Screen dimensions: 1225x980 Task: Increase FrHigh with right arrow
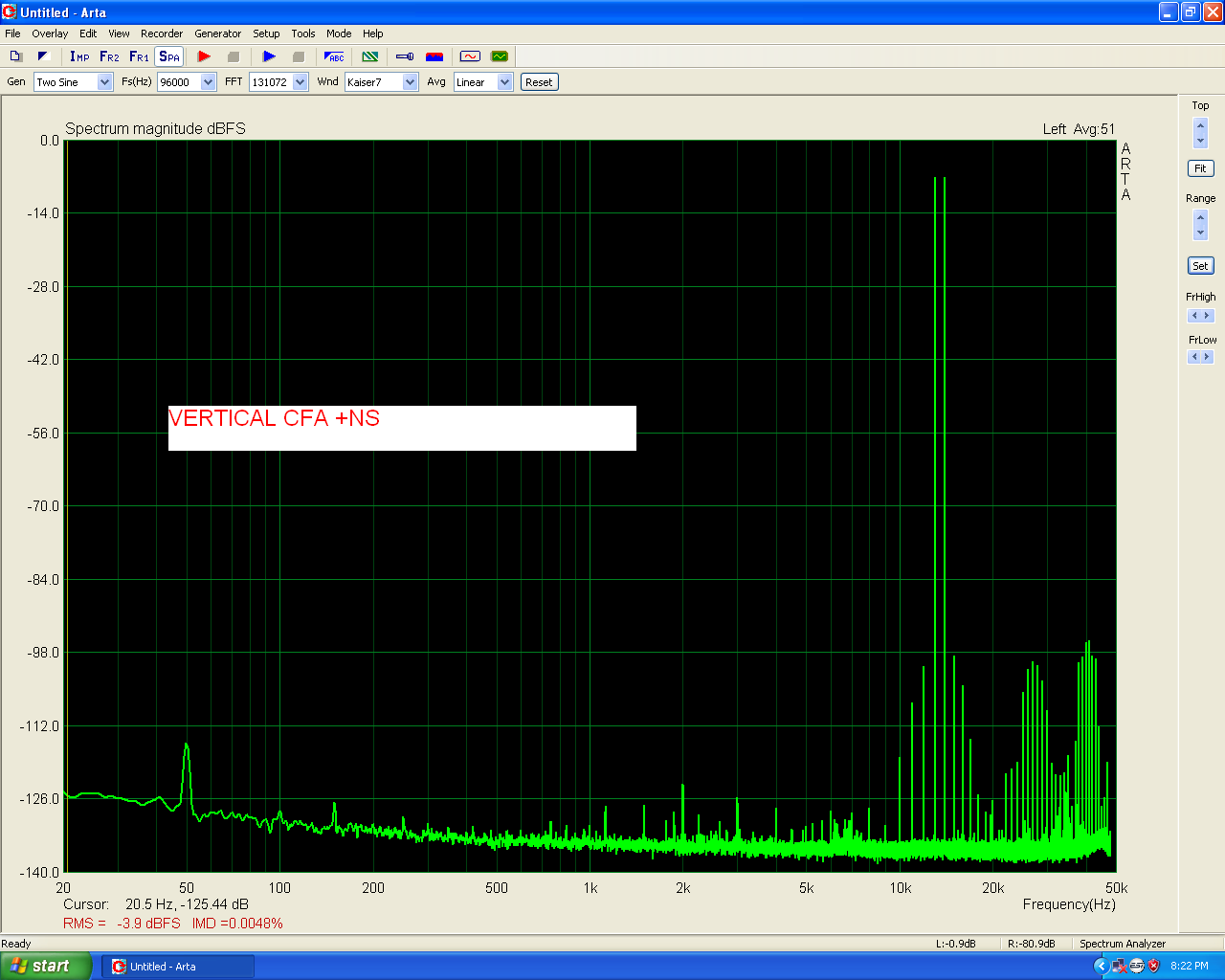click(1207, 316)
